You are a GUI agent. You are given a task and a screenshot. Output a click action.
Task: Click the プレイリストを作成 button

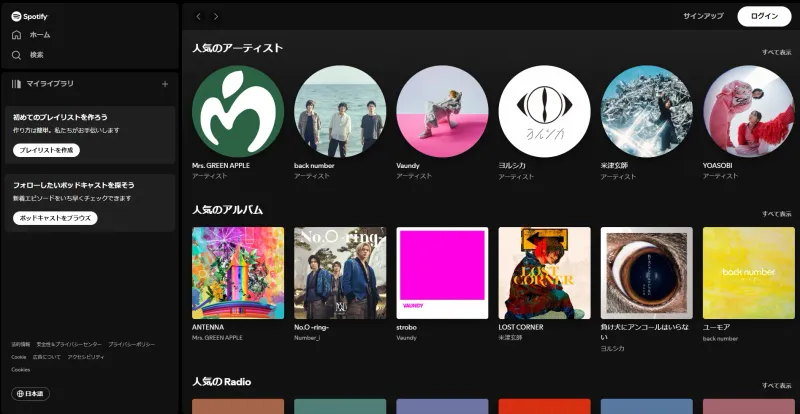point(46,150)
